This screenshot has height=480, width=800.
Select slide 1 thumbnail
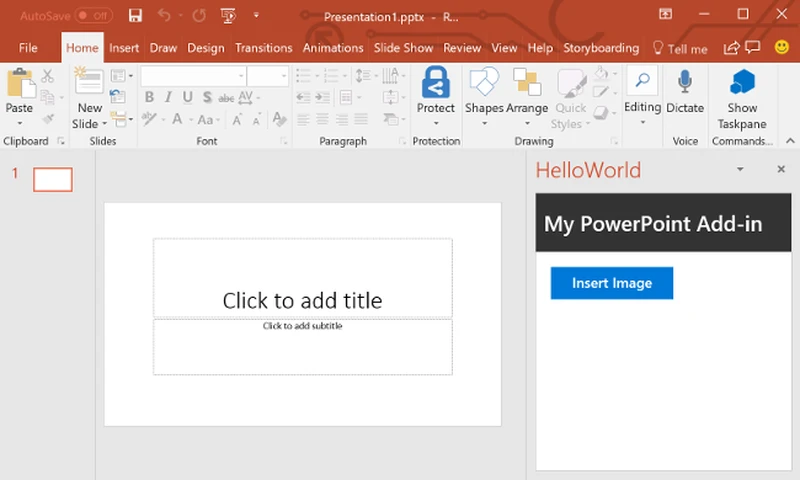[x=53, y=179]
